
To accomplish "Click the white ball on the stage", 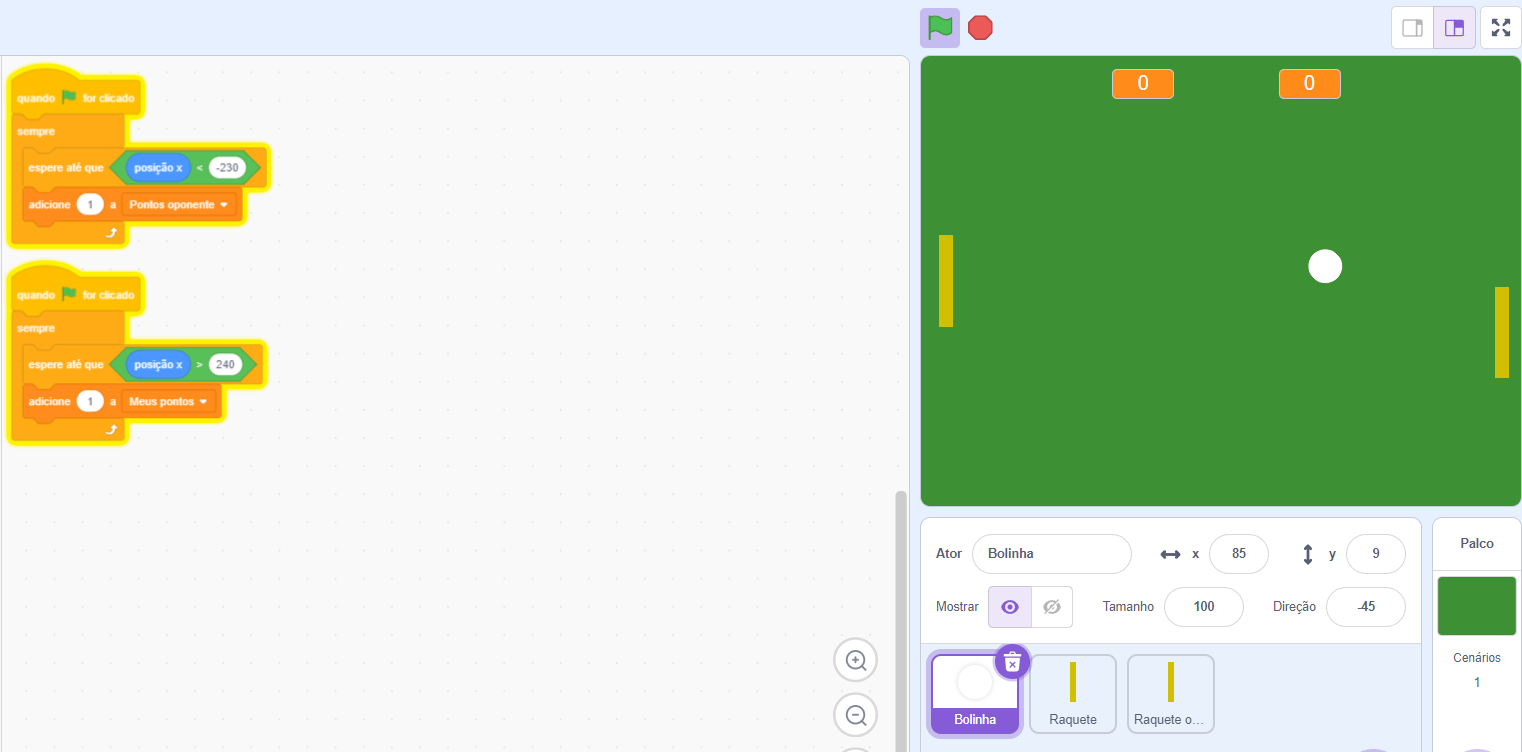I will tap(1325, 266).
